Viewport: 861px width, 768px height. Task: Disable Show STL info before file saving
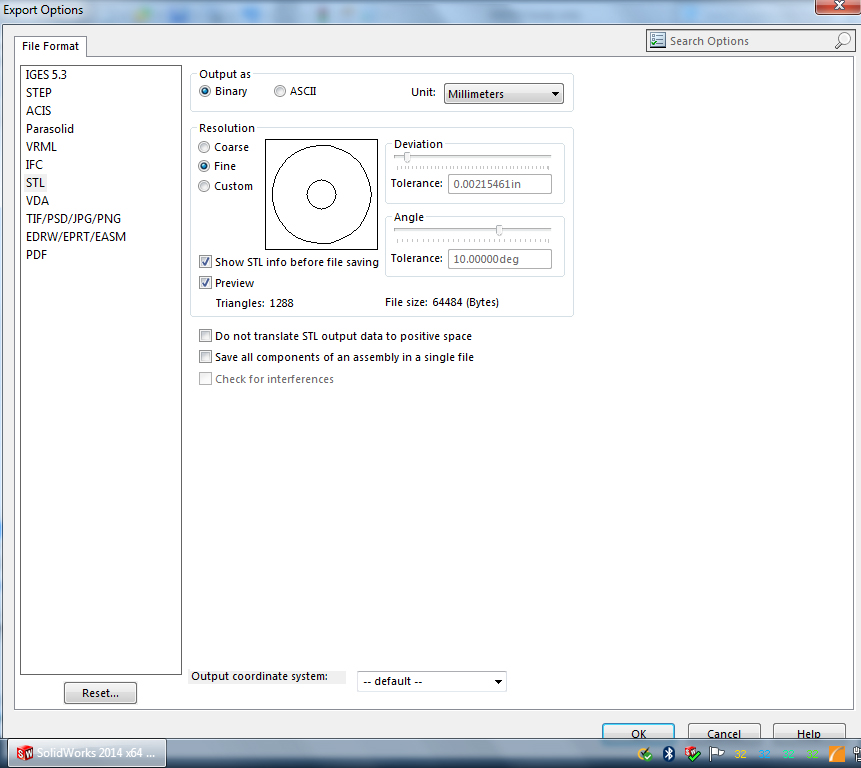(x=206, y=262)
